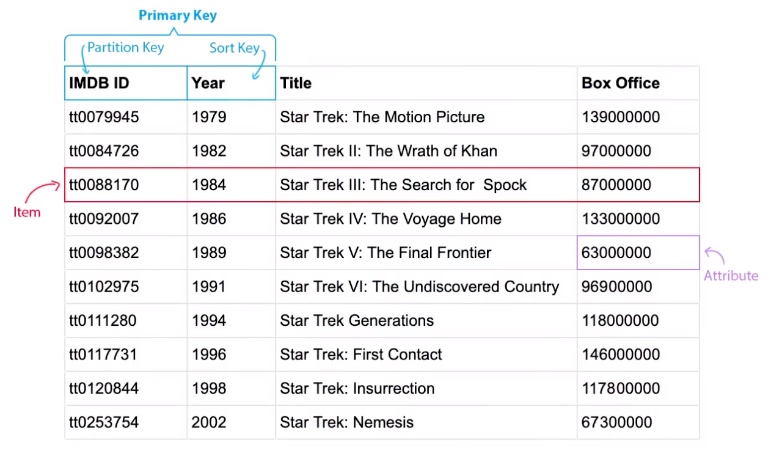Click the red Item arrow

[42, 191]
